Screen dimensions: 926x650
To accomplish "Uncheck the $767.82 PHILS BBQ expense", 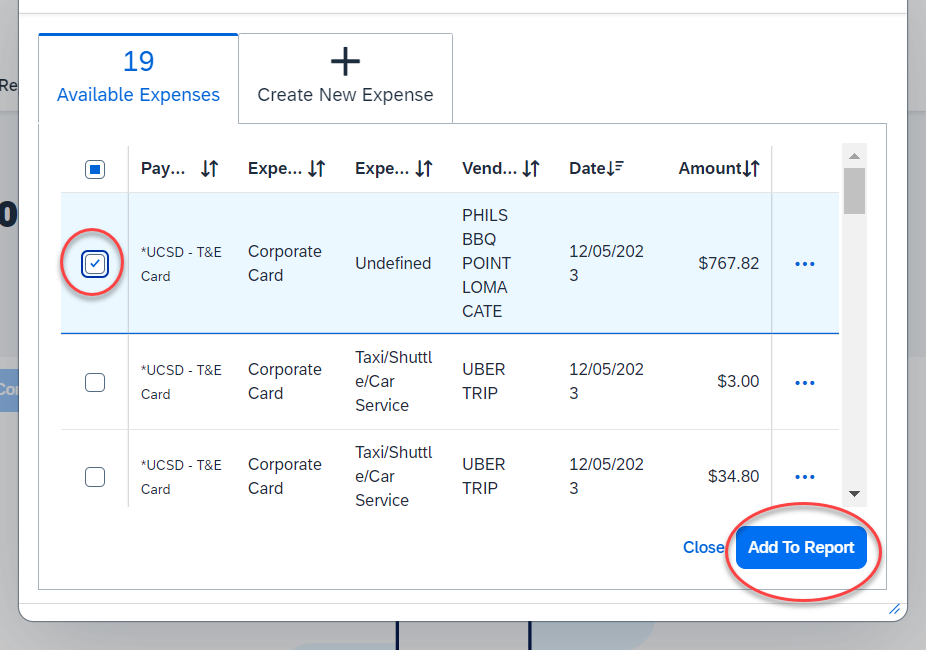I will click(94, 263).
